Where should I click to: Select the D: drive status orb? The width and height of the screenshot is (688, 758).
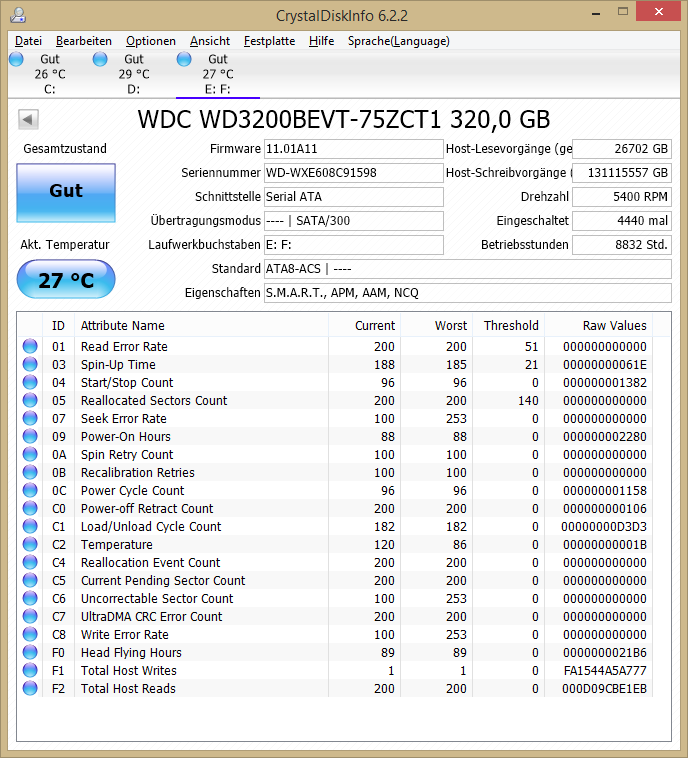click(100, 59)
